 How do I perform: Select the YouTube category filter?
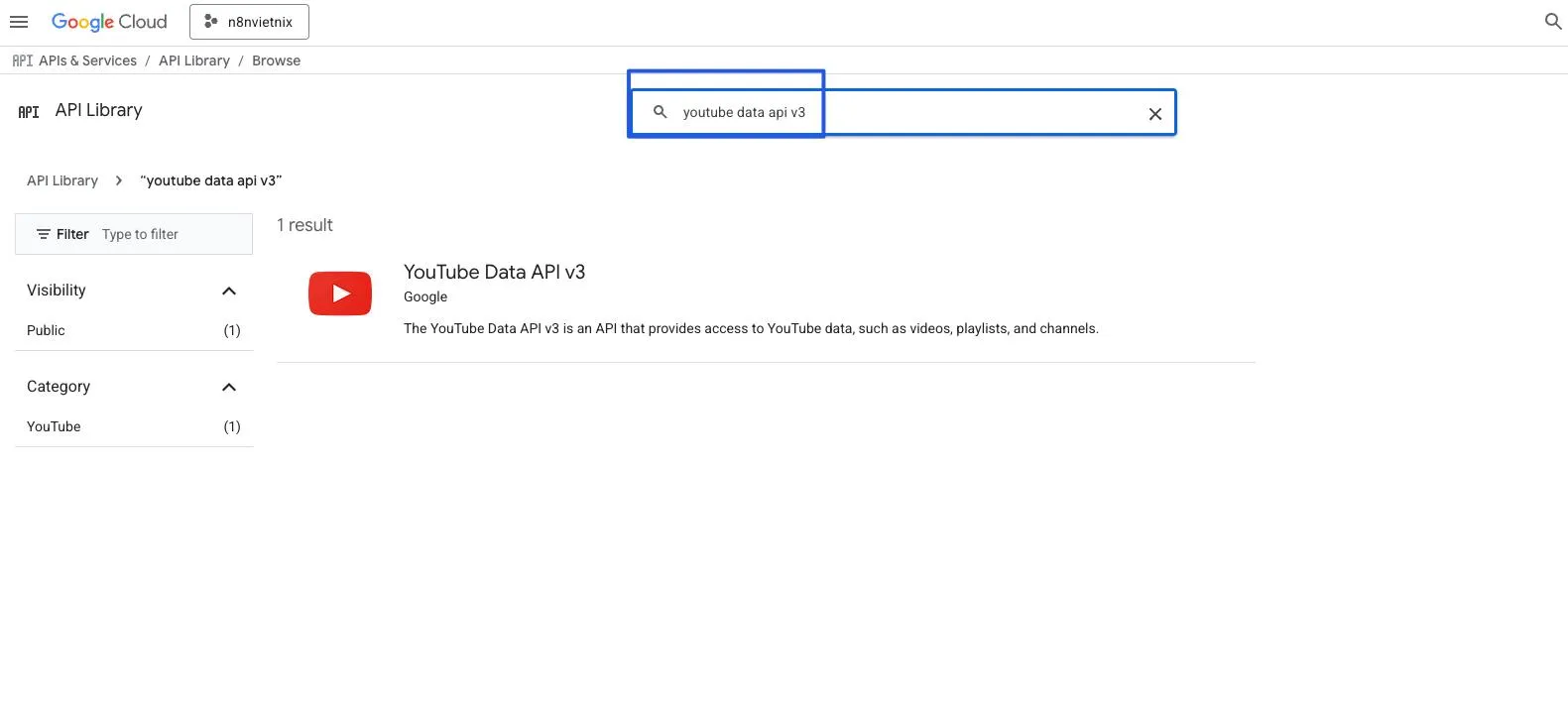tap(134, 426)
